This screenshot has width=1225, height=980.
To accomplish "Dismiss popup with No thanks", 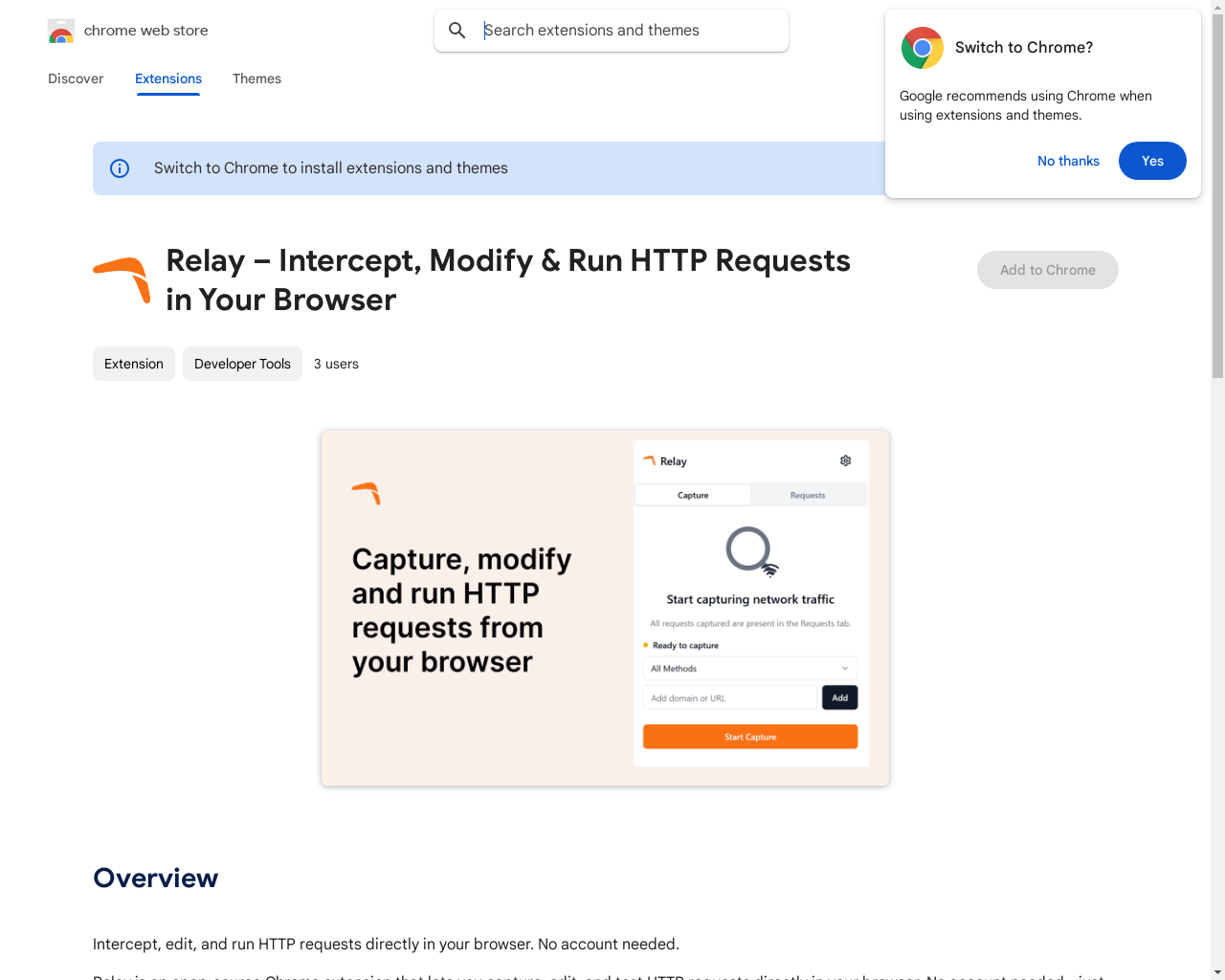I will tap(1068, 161).
